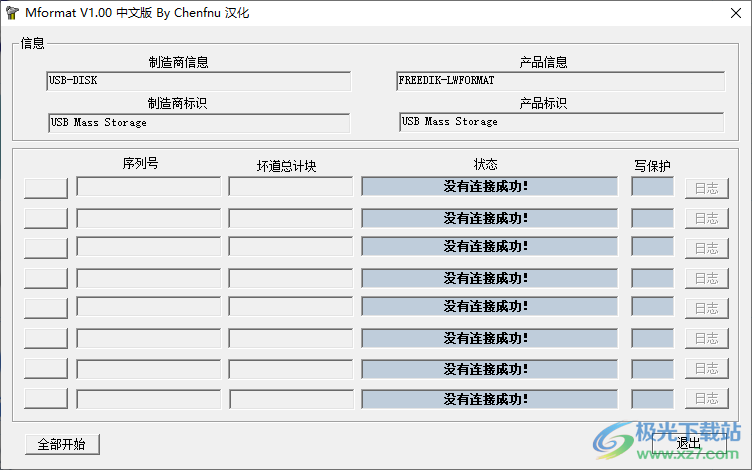Image resolution: width=752 pixels, height=470 pixels.
Task: Click the 没有连接成功! status in the third row
Action: [x=490, y=247]
